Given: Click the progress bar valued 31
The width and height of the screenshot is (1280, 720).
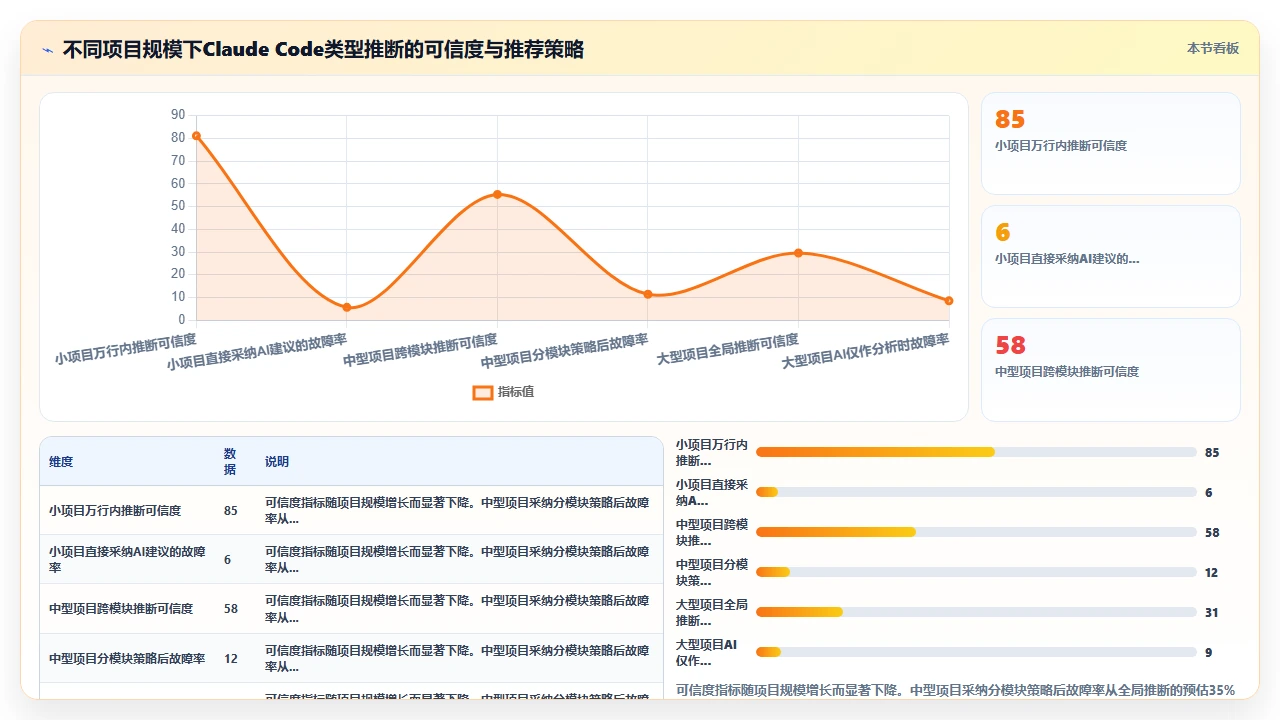Looking at the screenshot, I should pyautogui.click(x=976, y=612).
